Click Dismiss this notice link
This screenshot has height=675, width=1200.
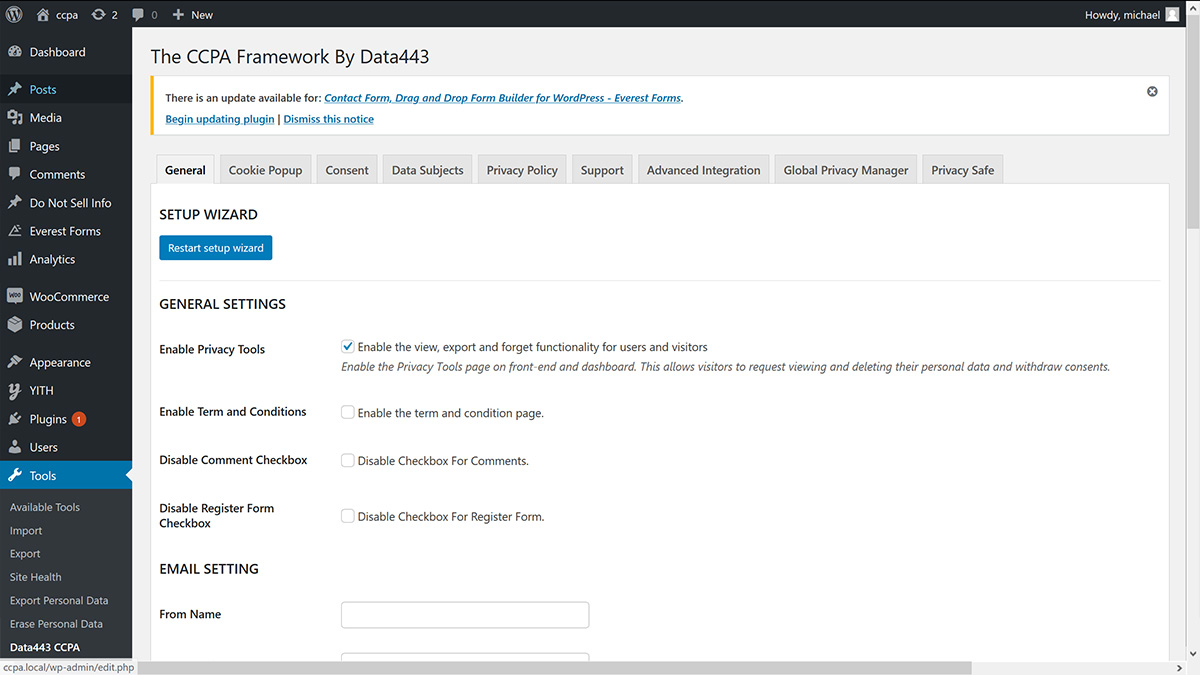(329, 119)
